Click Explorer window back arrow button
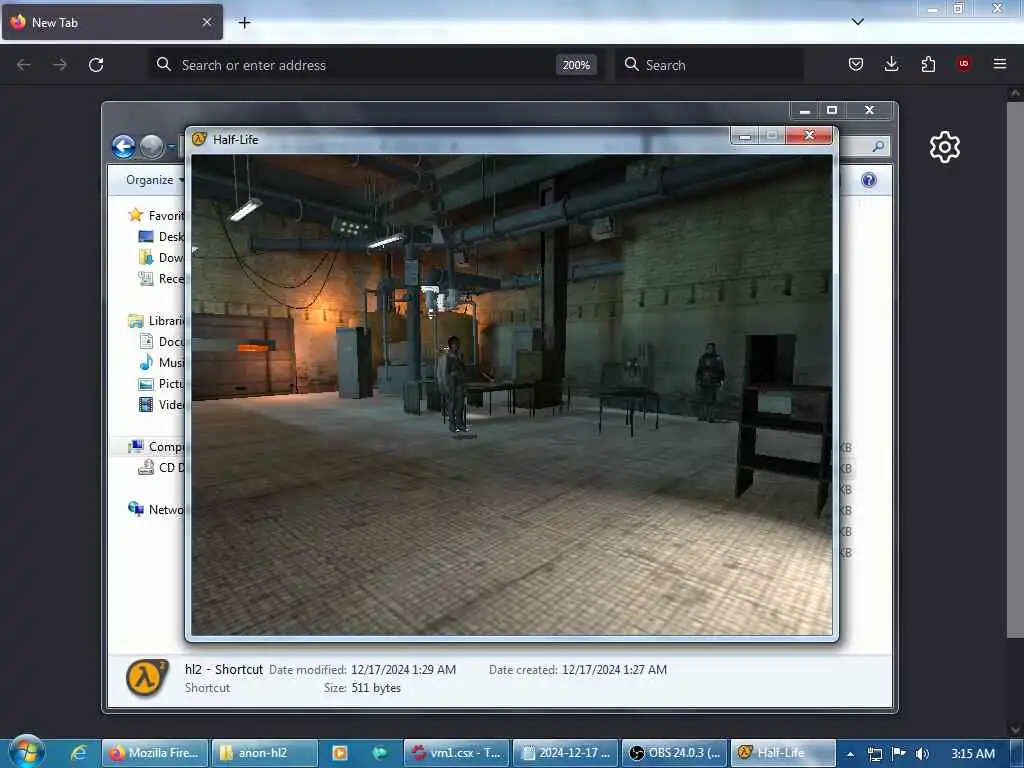The height and width of the screenshot is (768, 1024). click(123, 147)
